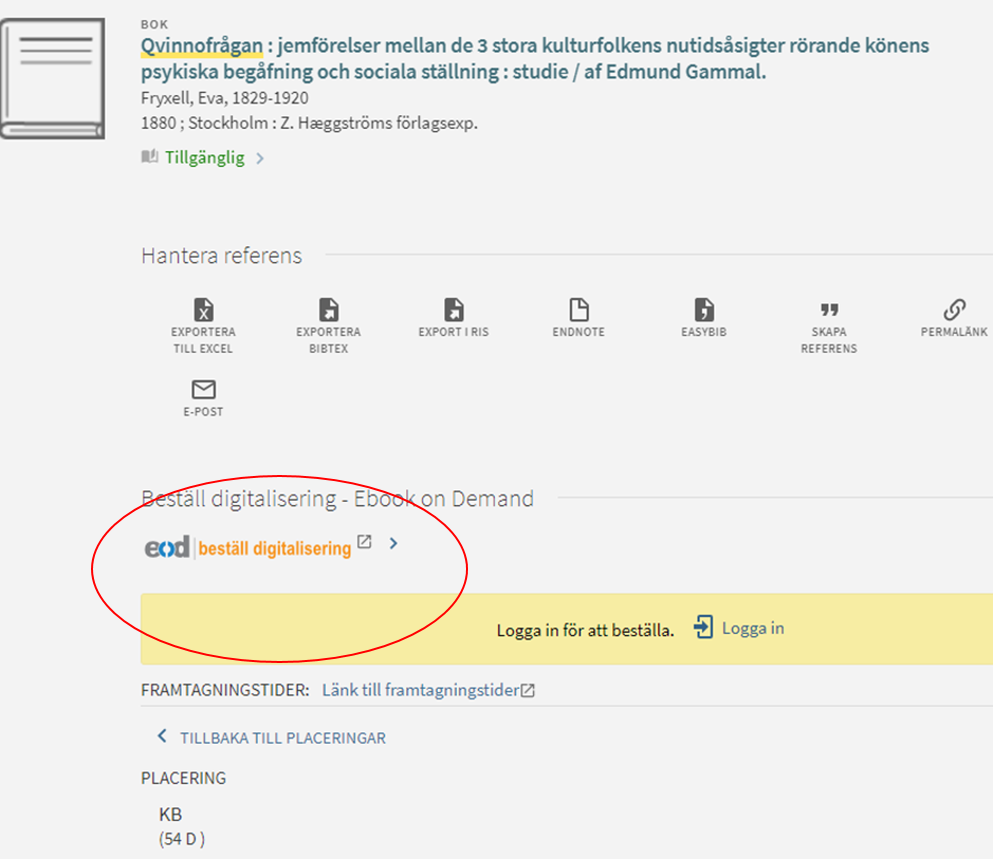
Task: Click external-link icon after beställ digitalisering
Action: [x=364, y=542]
